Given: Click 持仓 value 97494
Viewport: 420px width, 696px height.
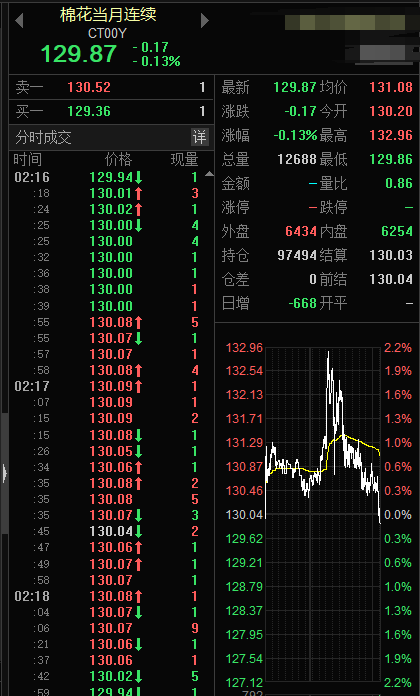Looking at the screenshot, I should [x=297, y=255].
